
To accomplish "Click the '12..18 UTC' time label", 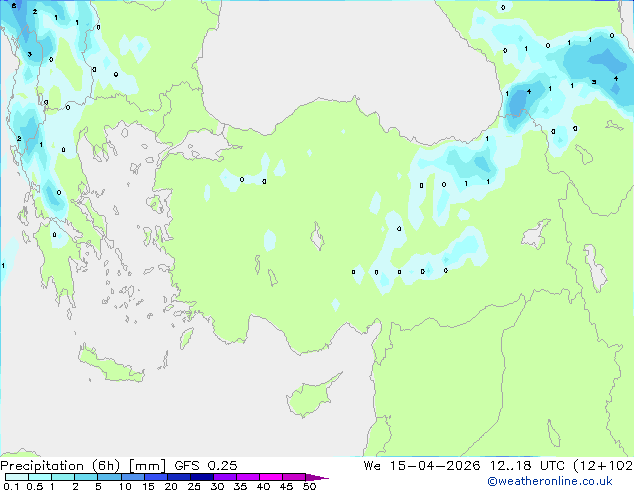I will click(x=527, y=466).
